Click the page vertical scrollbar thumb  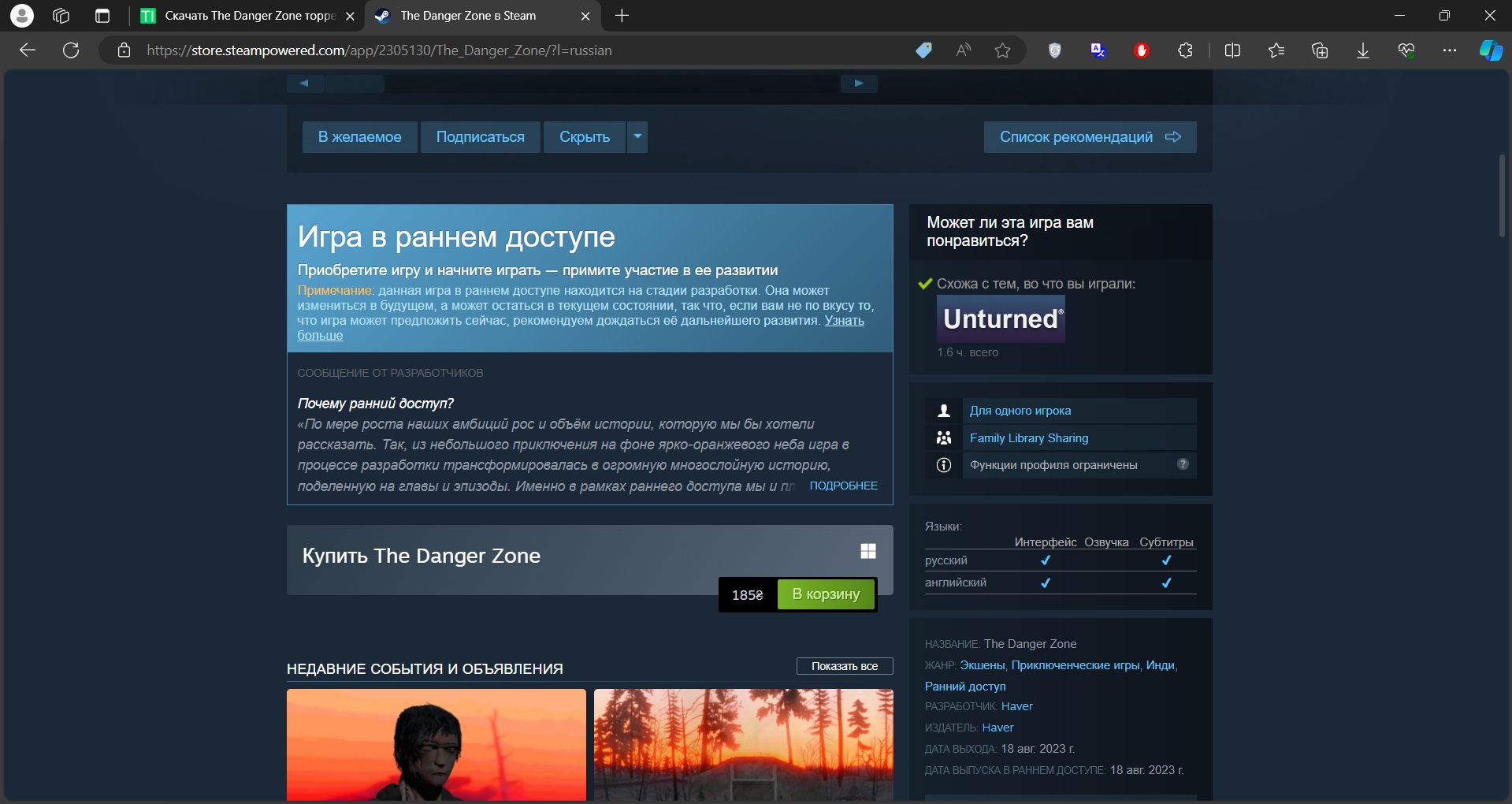(x=1502, y=195)
